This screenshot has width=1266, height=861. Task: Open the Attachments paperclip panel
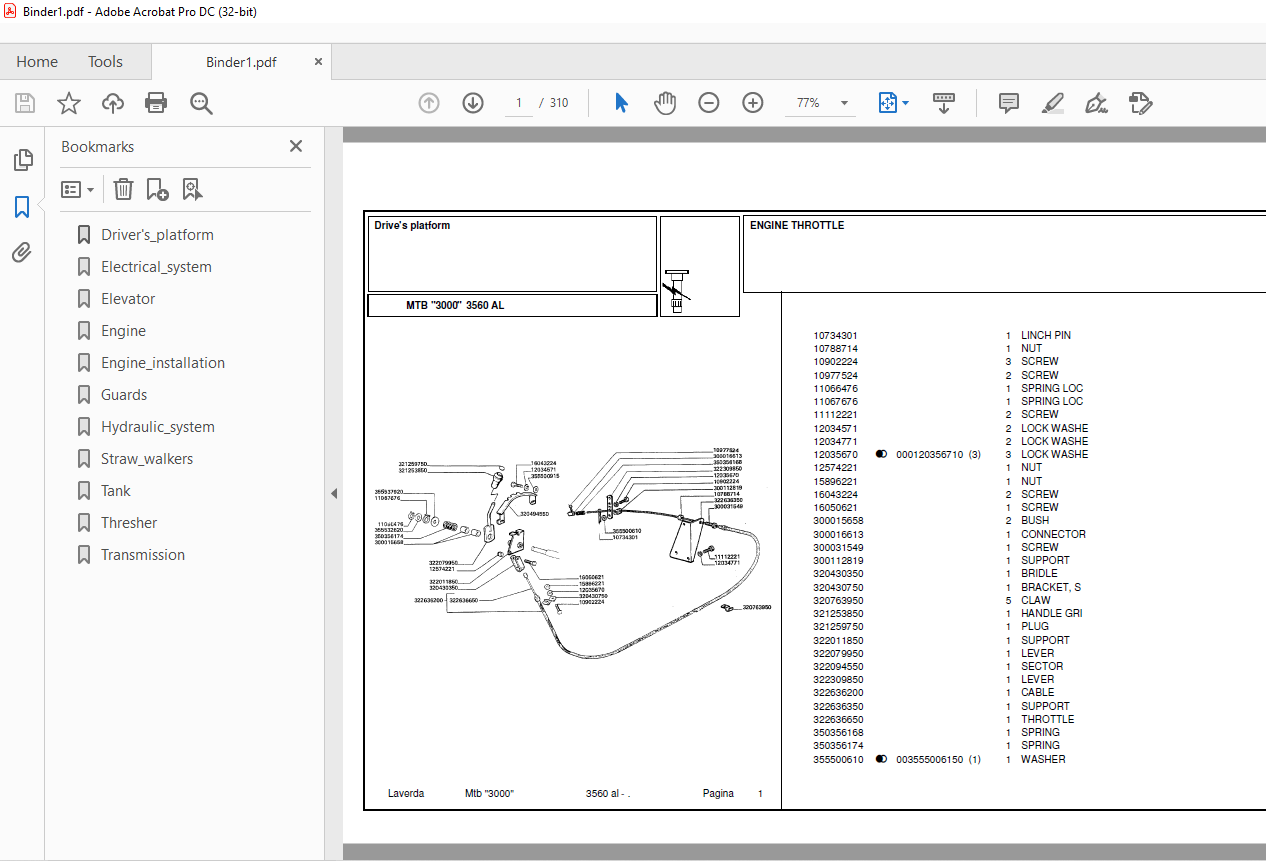pos(22,252)
